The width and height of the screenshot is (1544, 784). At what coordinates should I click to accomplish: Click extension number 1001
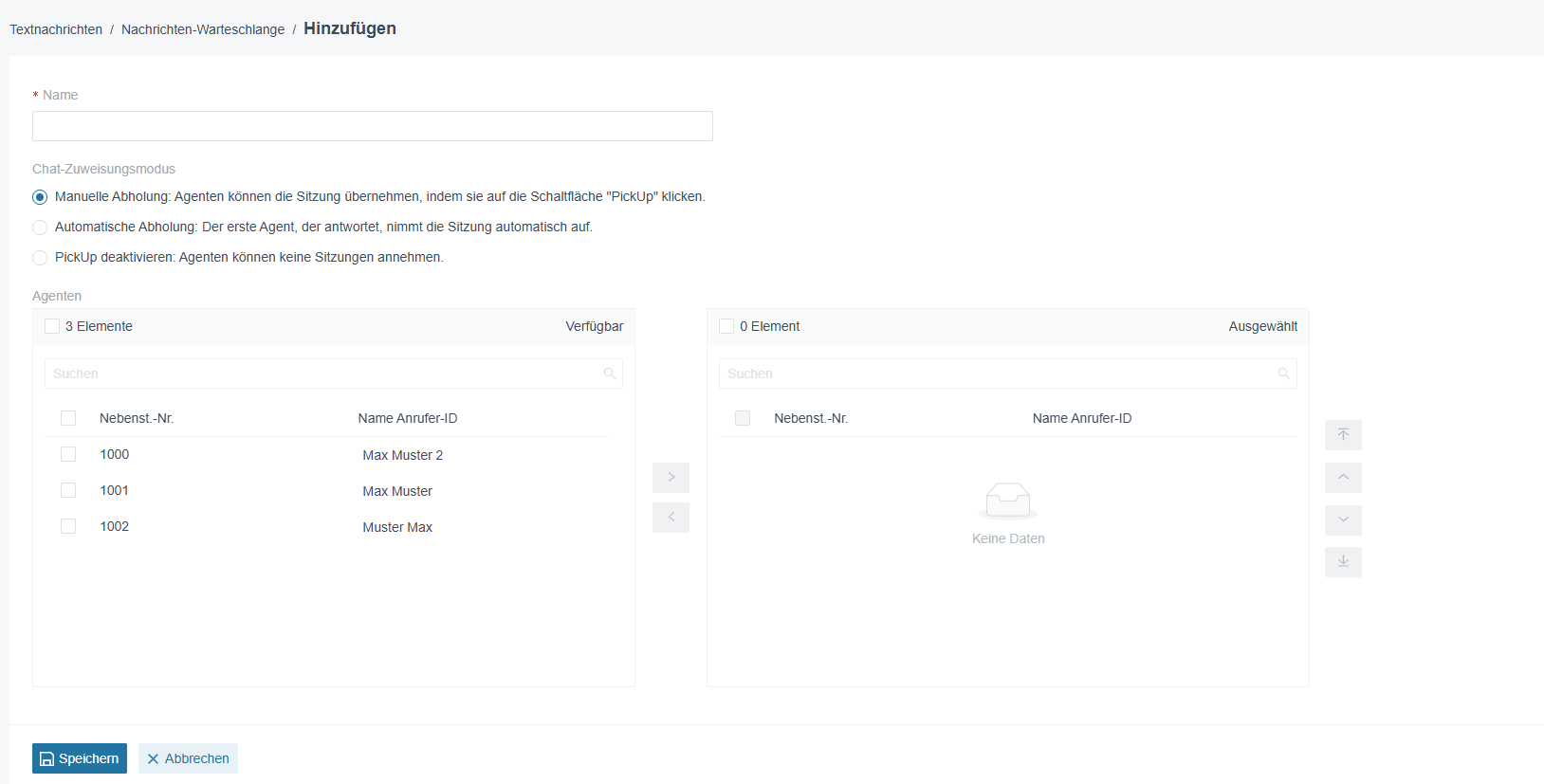115,490
